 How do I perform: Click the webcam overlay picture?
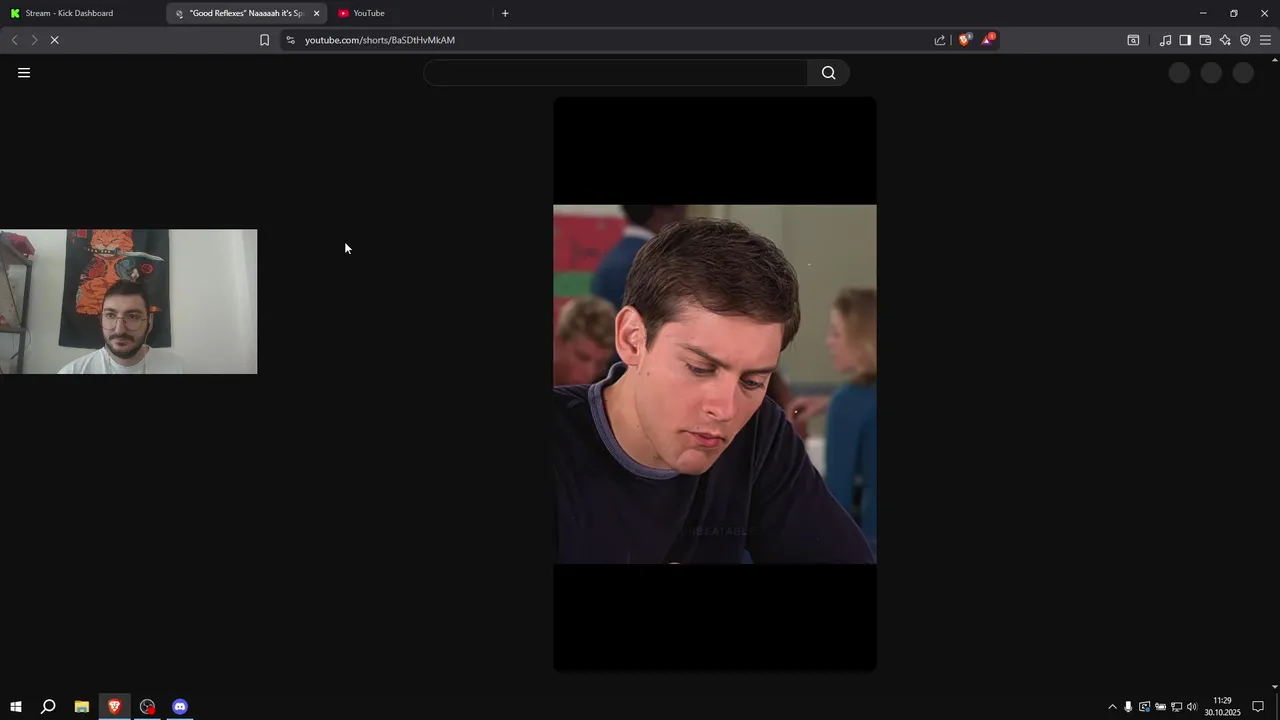tap(128, 302)
